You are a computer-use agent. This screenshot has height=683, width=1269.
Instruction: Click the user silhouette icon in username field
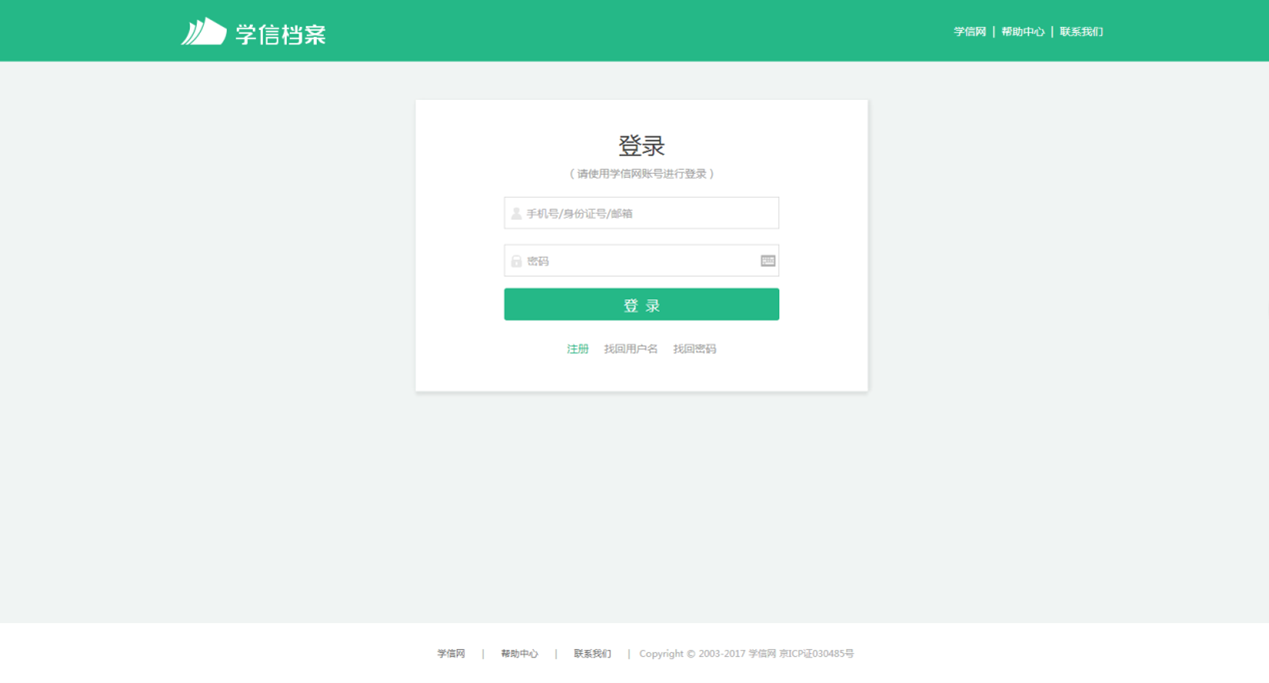point(516,213)
